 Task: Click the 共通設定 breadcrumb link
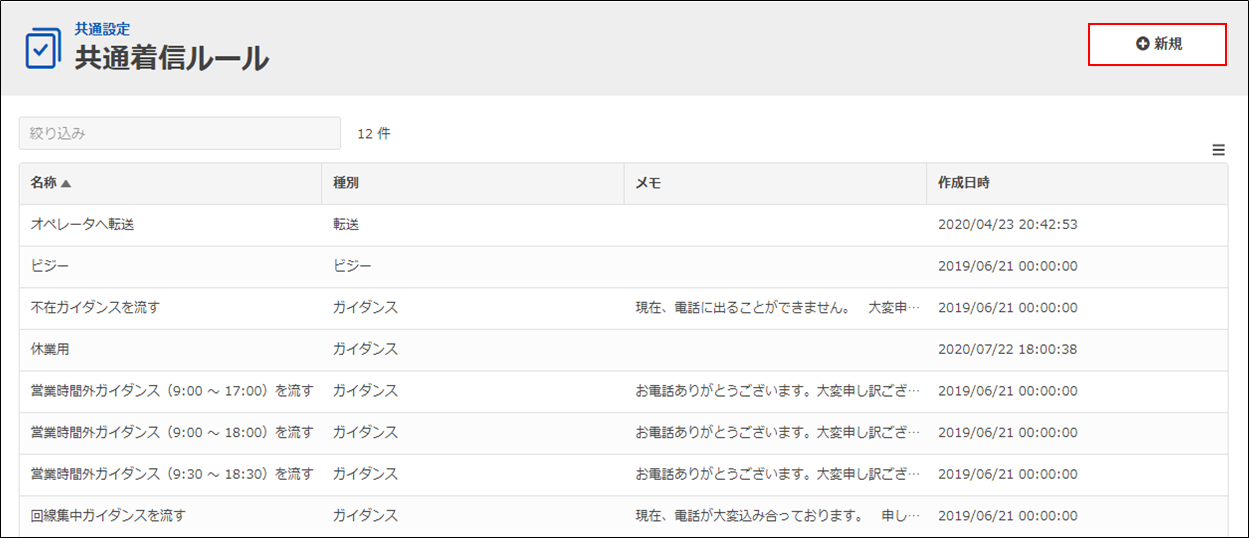click(102, 29)
